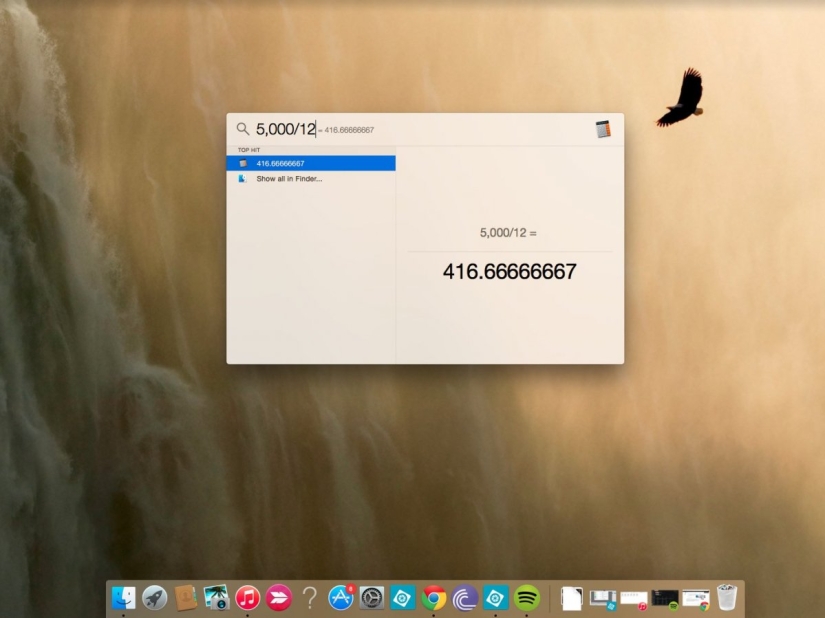This screenshot has width=825, height=618.
Task: Click the magnifying glass in Spotlight
Action: [x=242, y=128]
